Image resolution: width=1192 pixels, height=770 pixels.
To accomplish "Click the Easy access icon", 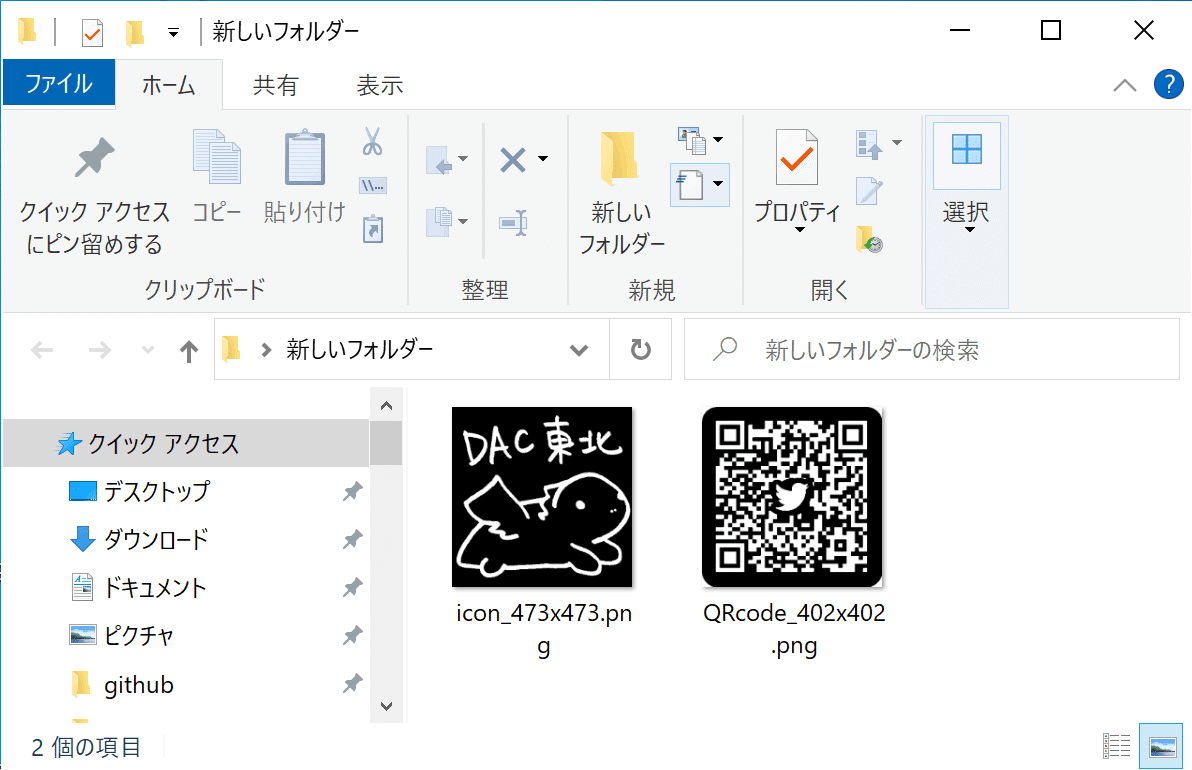I will coord(690,185).
